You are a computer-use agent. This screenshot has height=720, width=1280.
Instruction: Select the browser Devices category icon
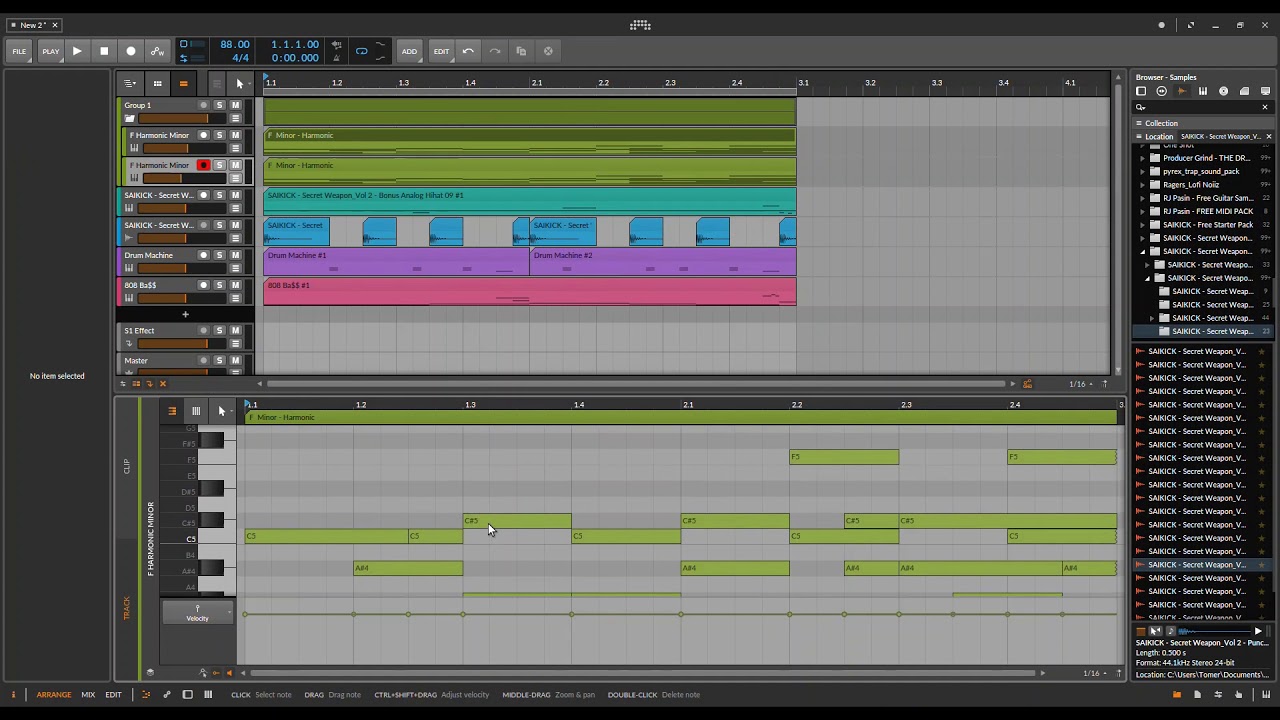click(x=1141, y=91)
